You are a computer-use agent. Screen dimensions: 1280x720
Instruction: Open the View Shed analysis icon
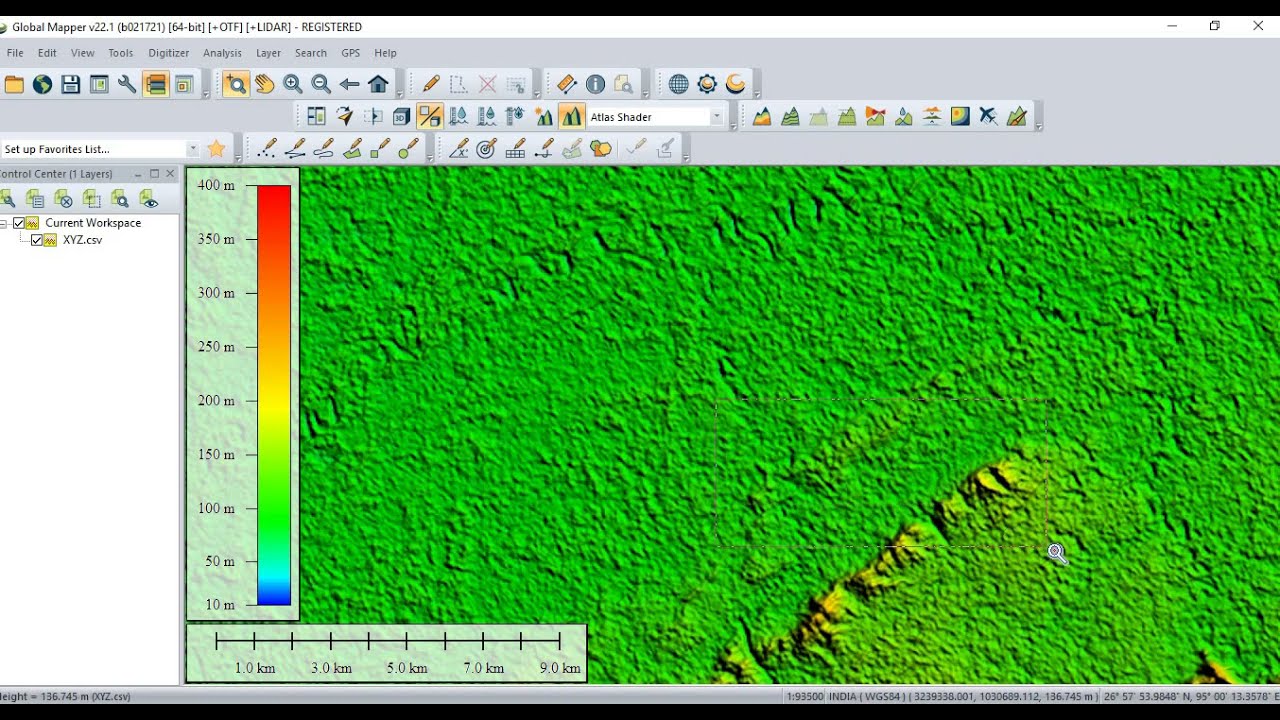tap(875, 117)
